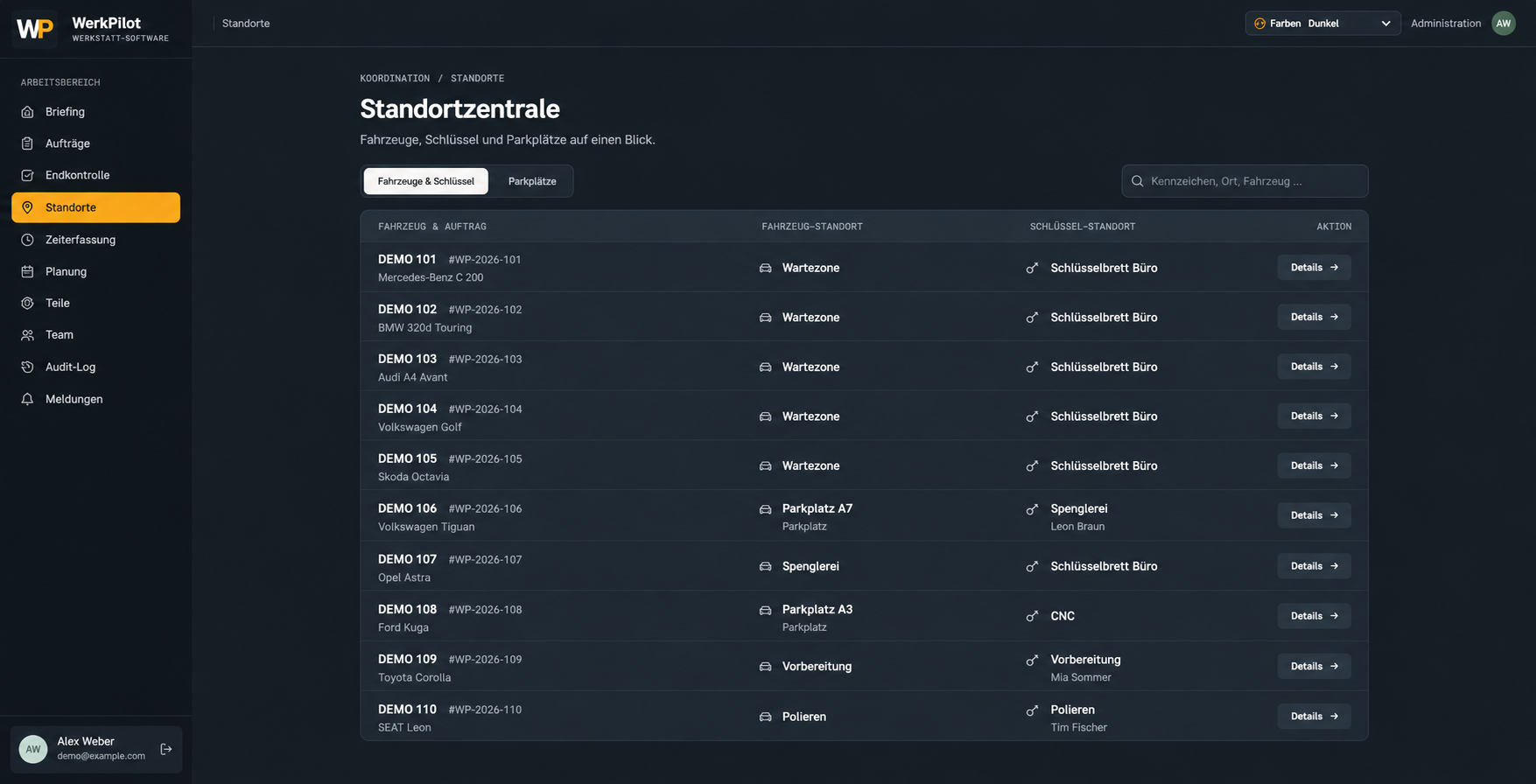Screen dimensions: 1536x784
Task: Focus the Kennzeichen, Ort, Fahrzeug search field
Action: [x=1245, y=181]
